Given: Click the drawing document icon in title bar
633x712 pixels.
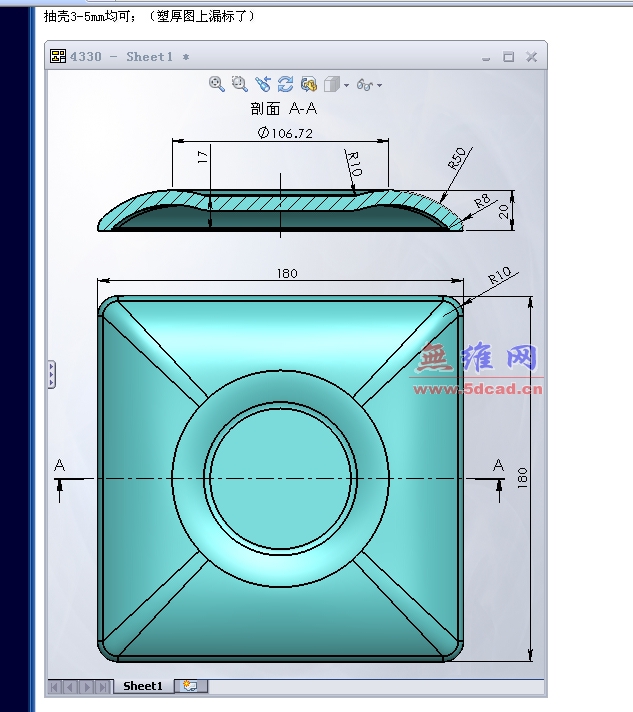Looking at the screenshot, I should (x=58, y=56).
